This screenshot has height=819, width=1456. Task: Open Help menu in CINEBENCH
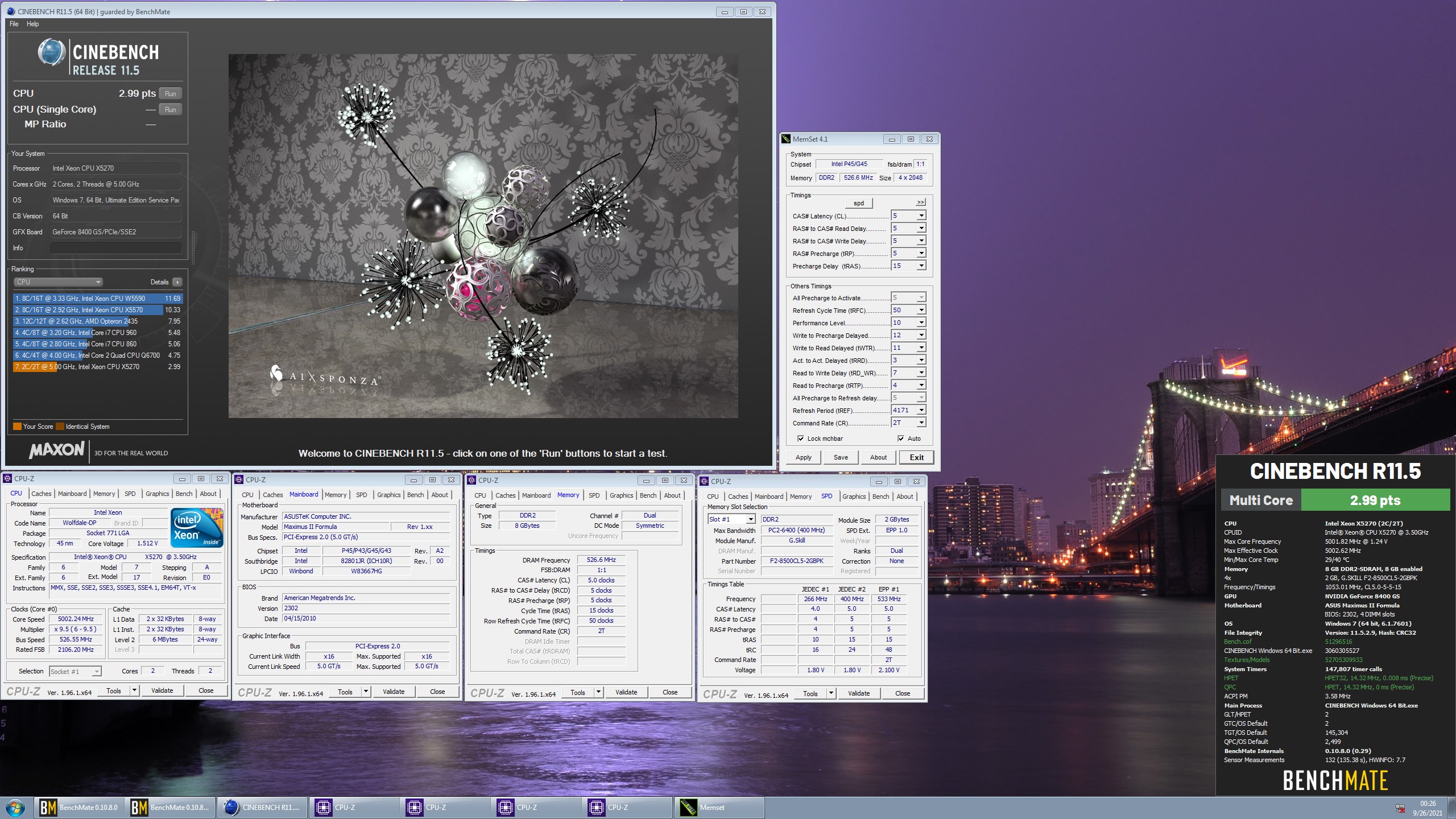[33, 24]
